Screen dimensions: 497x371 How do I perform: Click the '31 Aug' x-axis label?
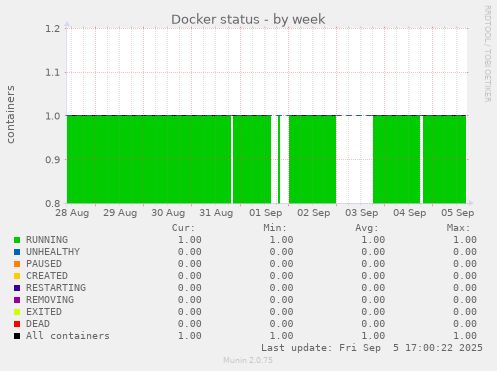tap(216, 213)
